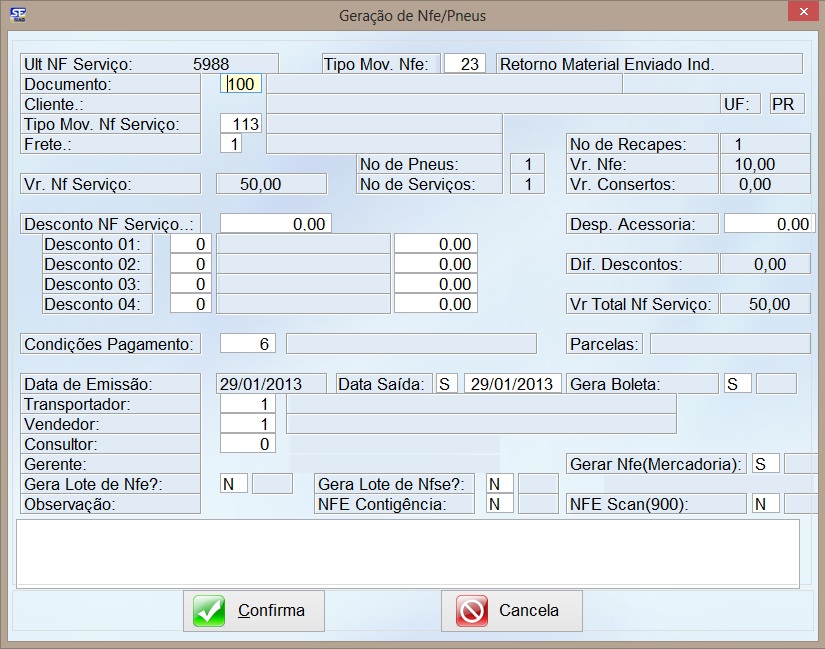Focus the Tipo Mov. Nf Serviço code field
Image resolution: width=825 pixels, height=649 pixels.
point(241,124)
